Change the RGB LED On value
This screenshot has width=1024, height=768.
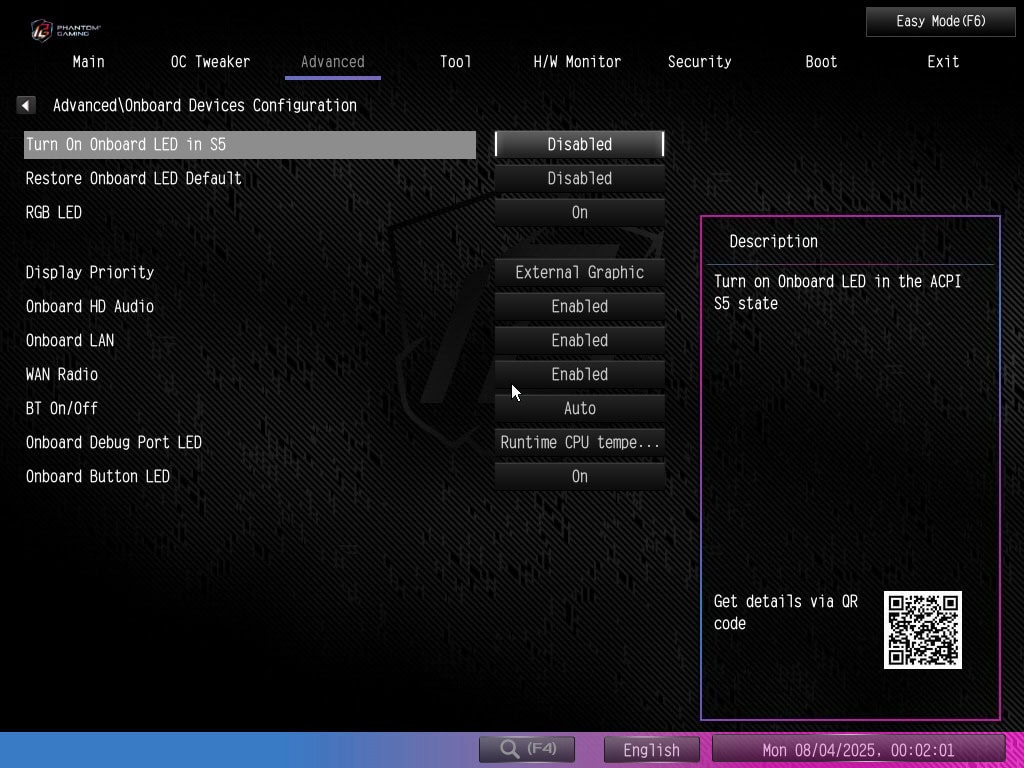579,212
